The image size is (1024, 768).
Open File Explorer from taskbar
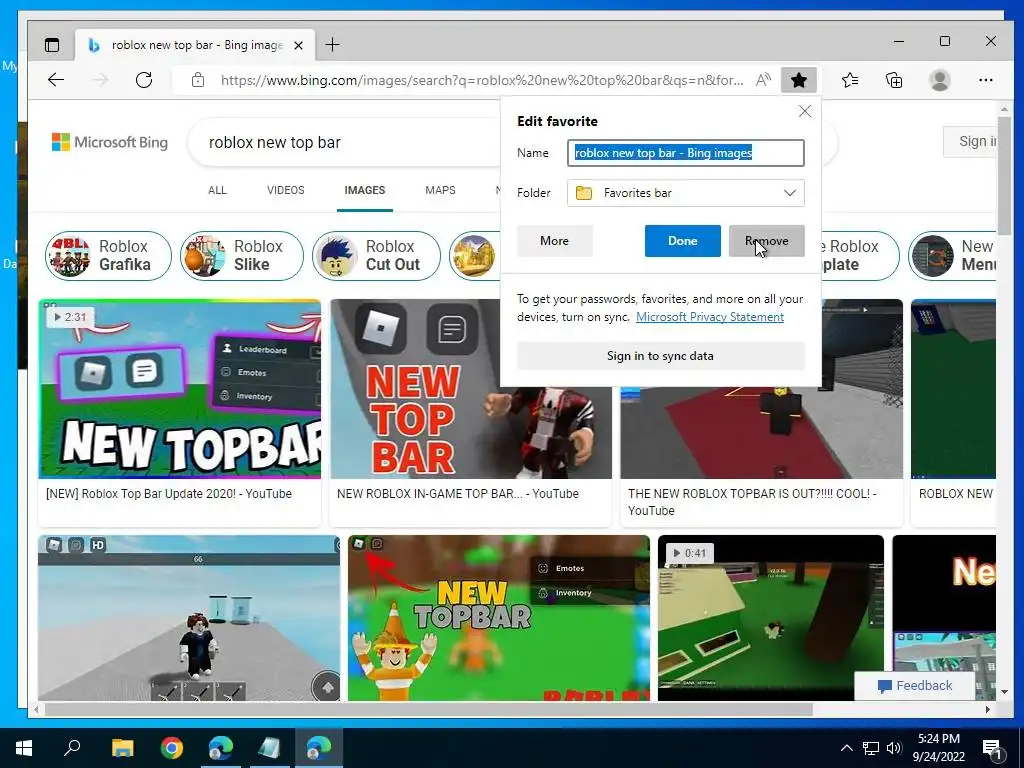(122, 748)
